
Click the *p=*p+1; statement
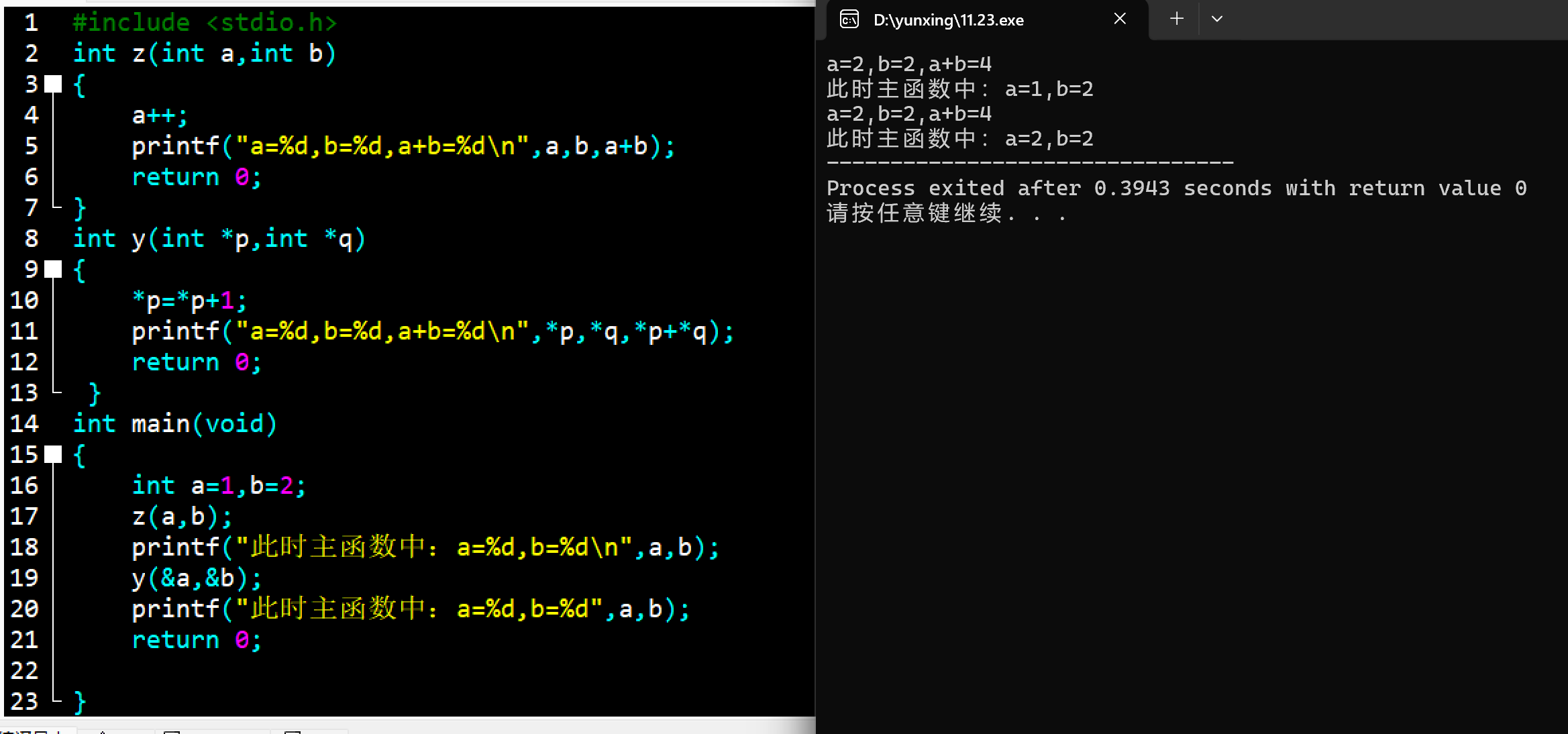189,301
